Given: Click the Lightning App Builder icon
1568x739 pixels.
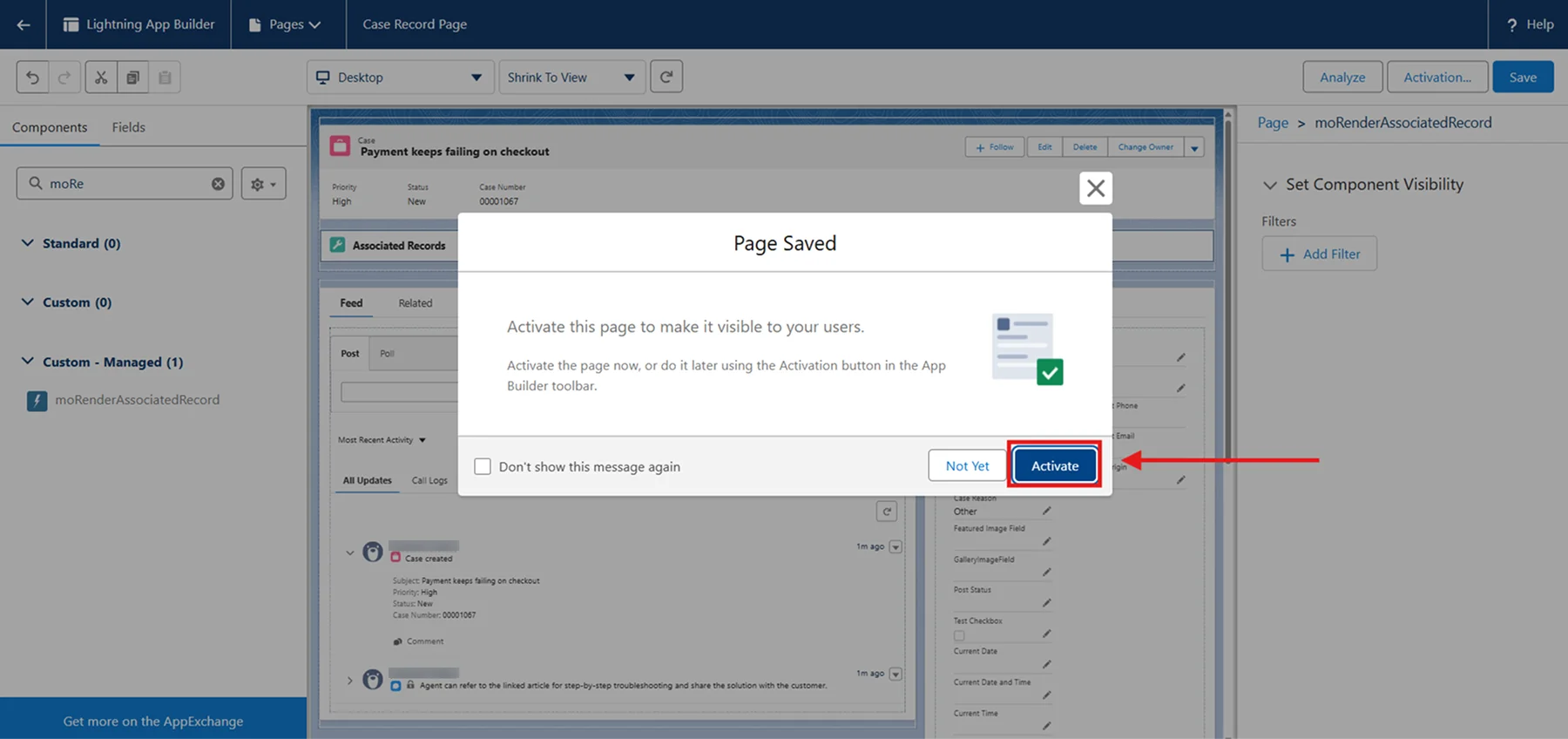Looking at the screenshot, I should click(71, 24).
